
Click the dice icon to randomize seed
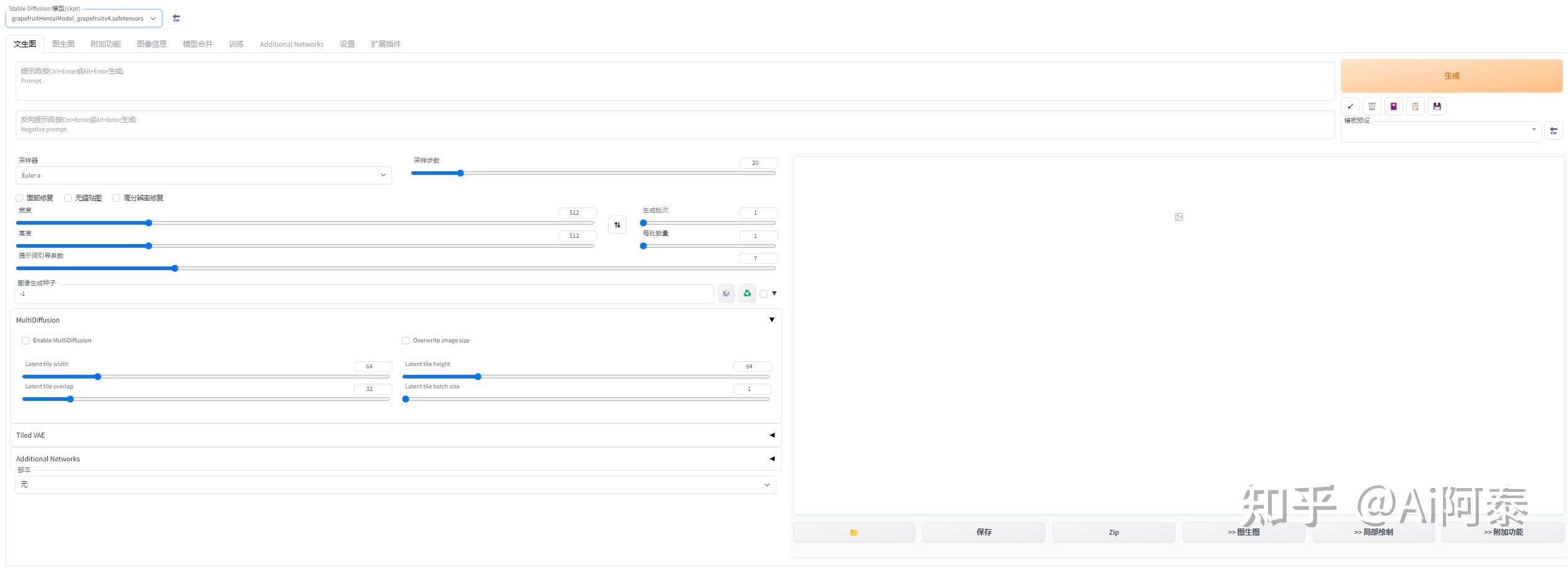(726, 293)
